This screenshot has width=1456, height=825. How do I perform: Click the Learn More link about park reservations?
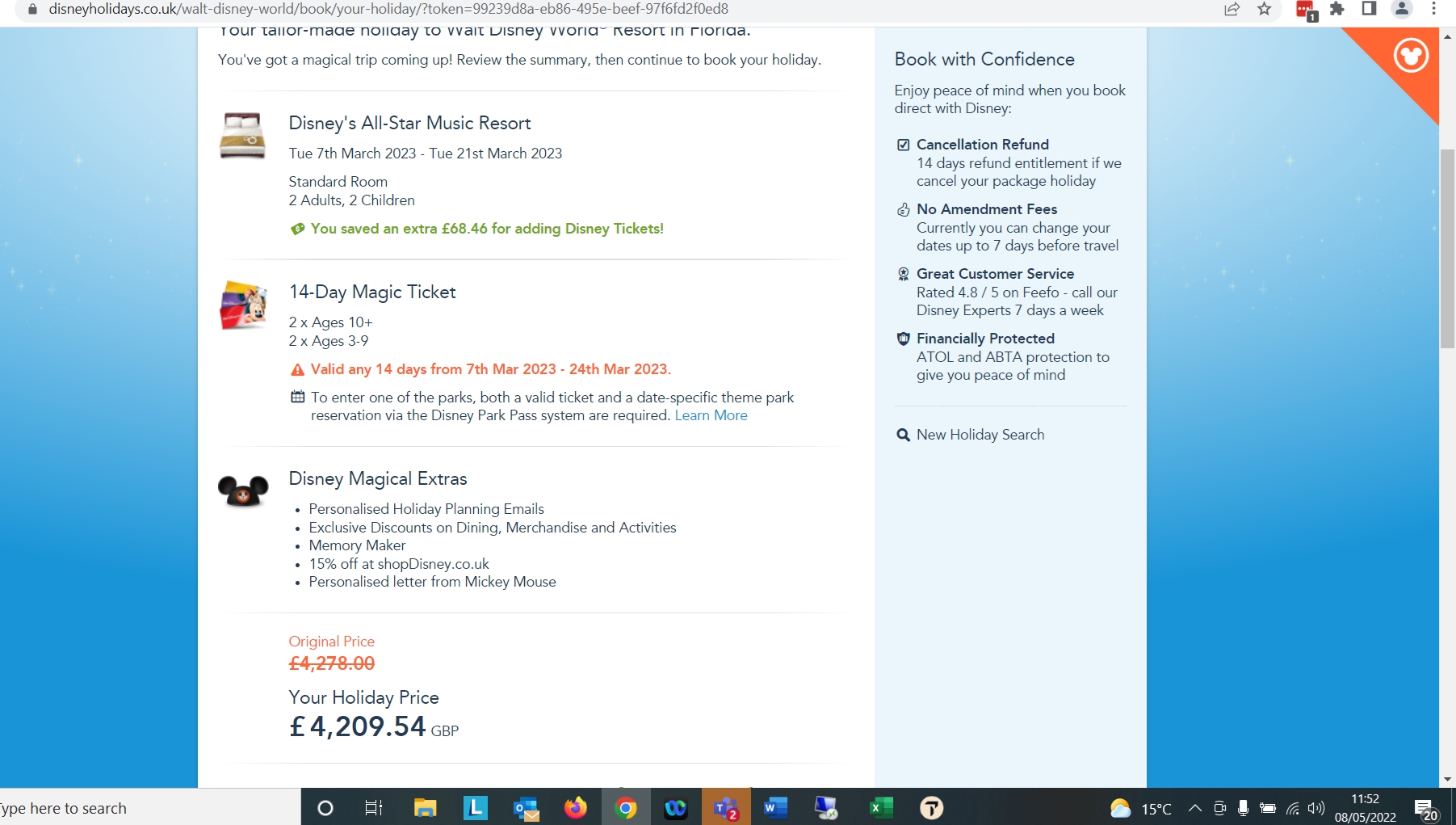click(711, 415)
